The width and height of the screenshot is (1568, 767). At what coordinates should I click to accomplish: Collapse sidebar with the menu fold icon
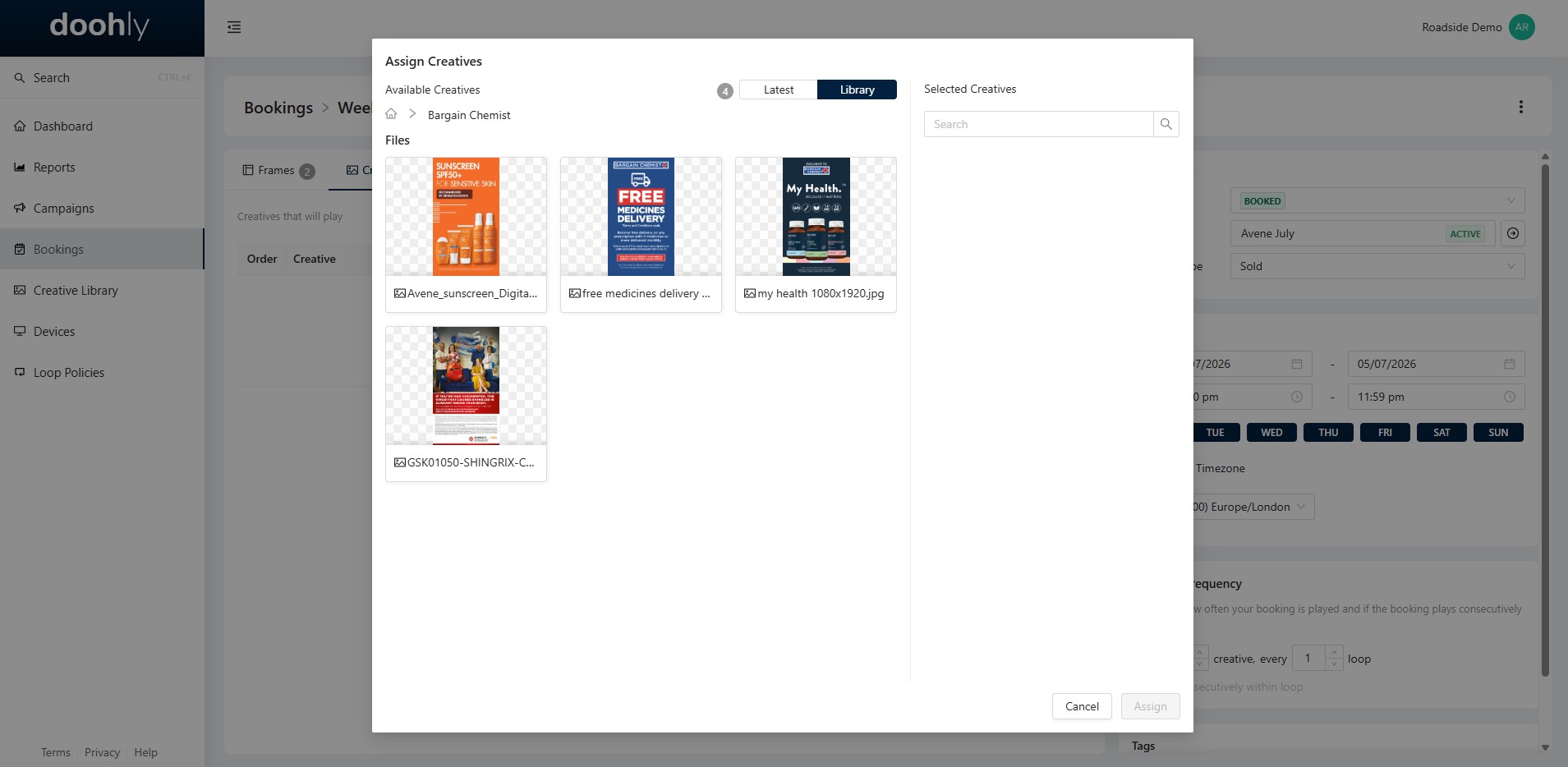tap(234, 27)
